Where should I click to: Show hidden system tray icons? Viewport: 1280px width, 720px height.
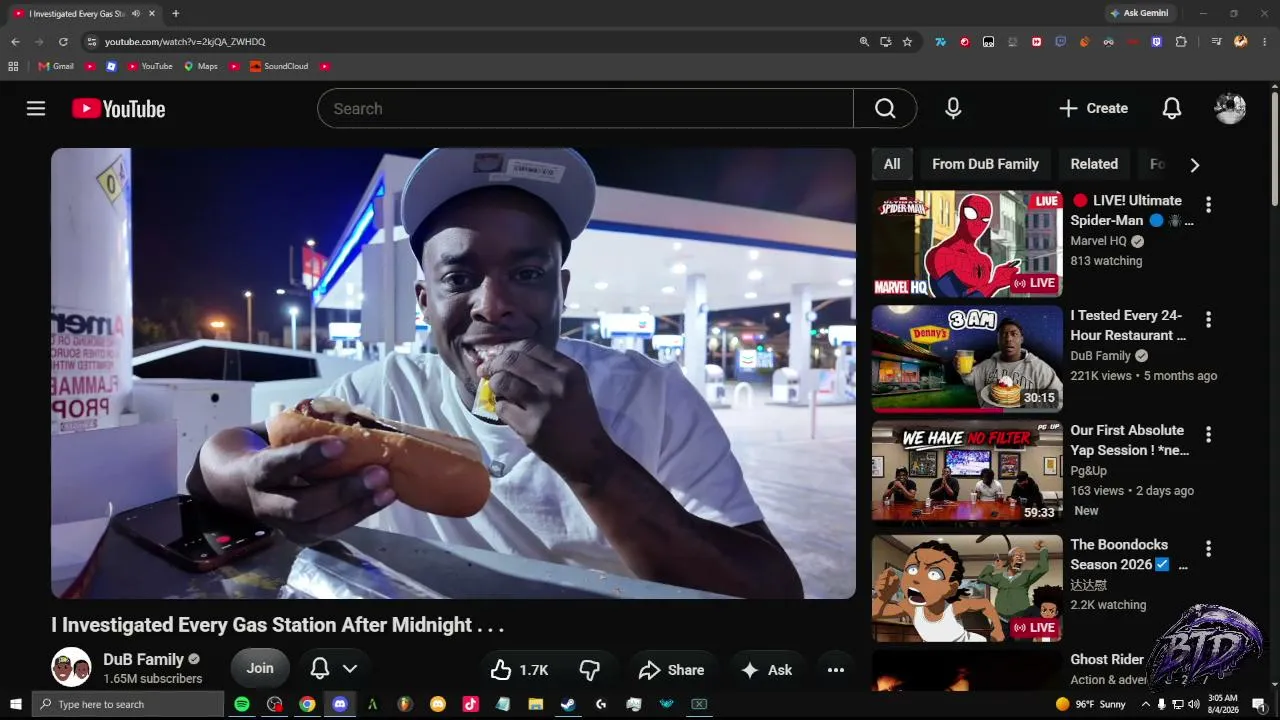click(x=1145, y=704)
